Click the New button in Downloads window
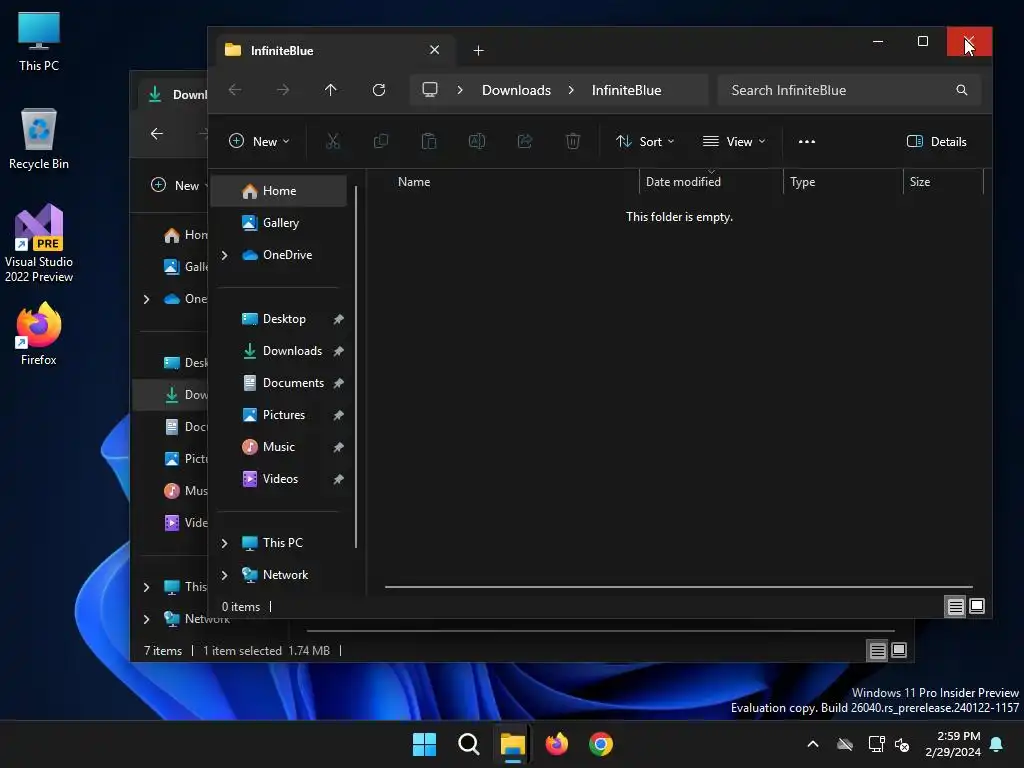 [x=178, y=185]
